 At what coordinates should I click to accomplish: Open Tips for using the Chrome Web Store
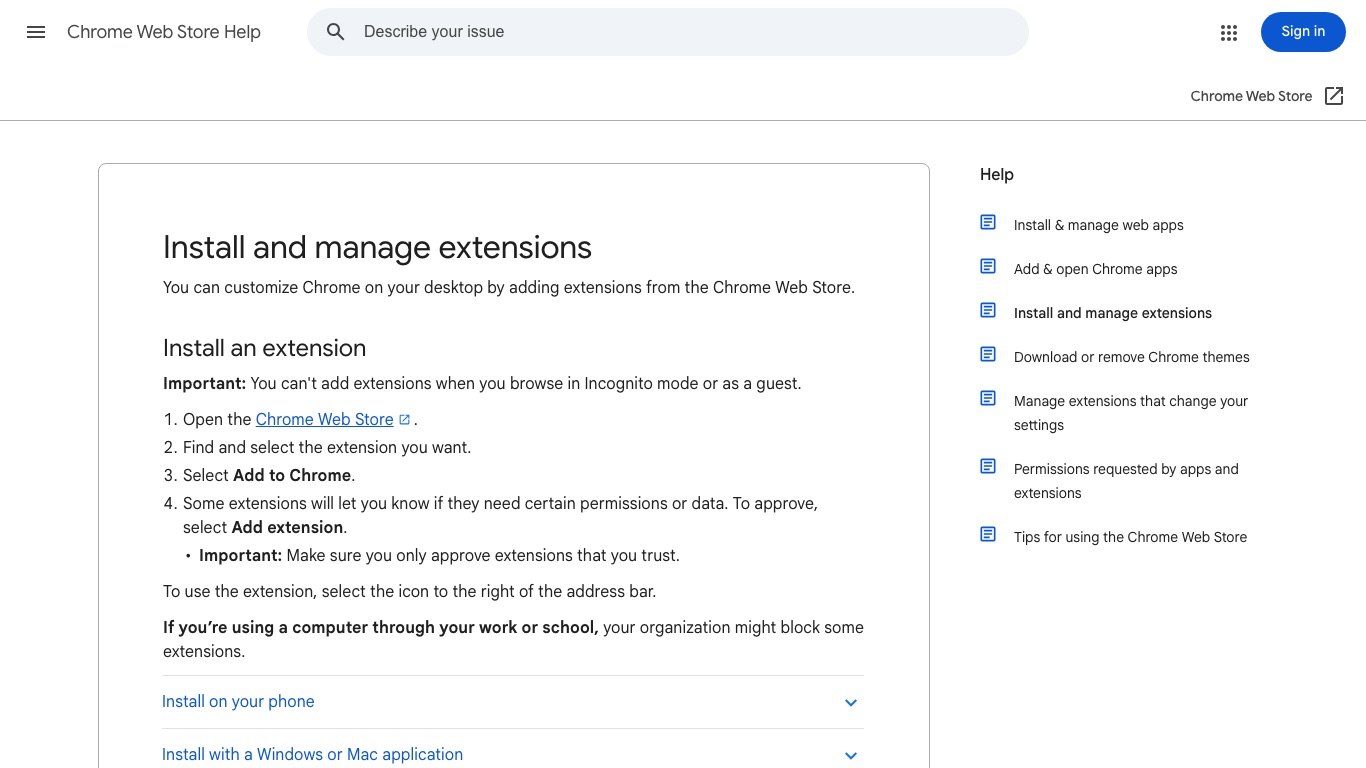[x=1130, y=537]
